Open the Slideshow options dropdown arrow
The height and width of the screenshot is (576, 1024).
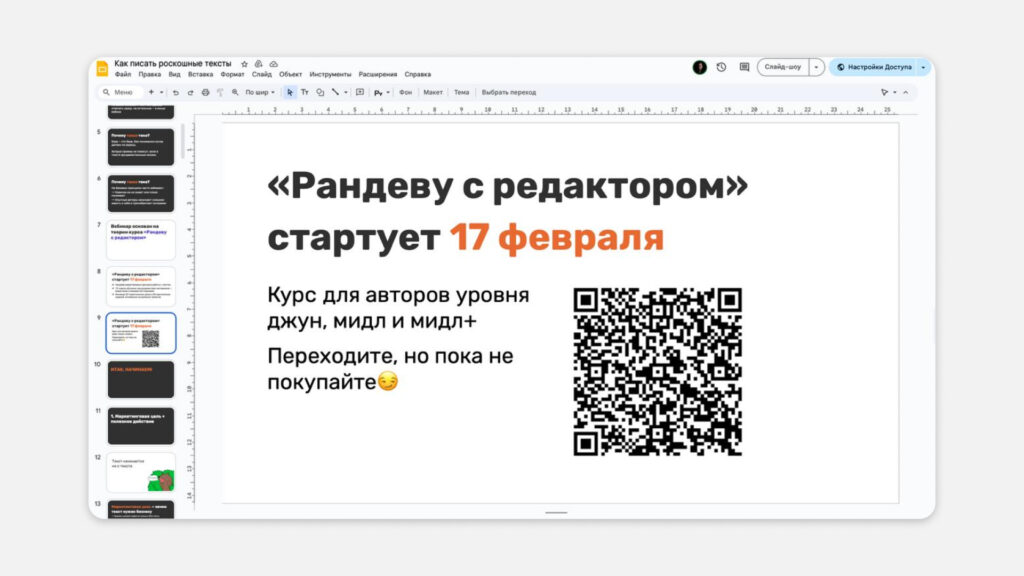[x=816, y=67]
